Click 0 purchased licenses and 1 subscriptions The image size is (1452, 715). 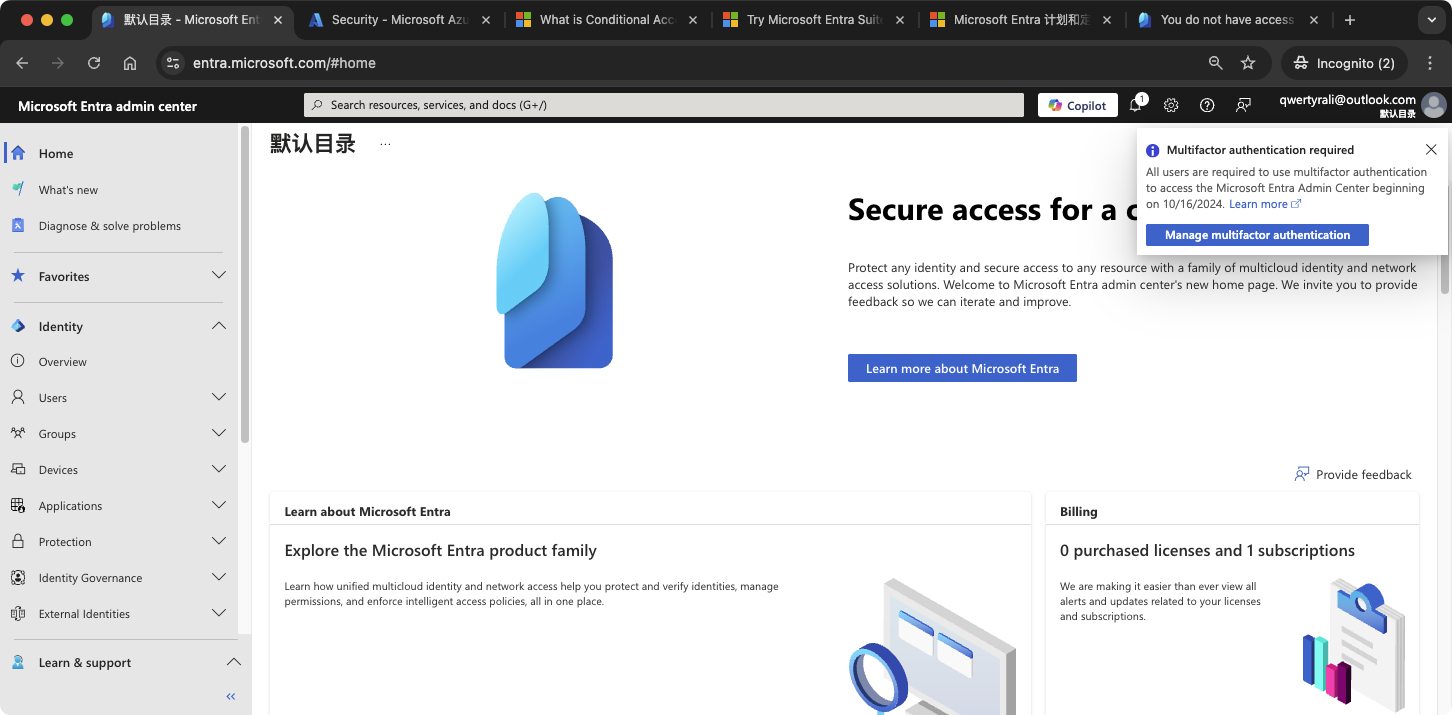1207,550
